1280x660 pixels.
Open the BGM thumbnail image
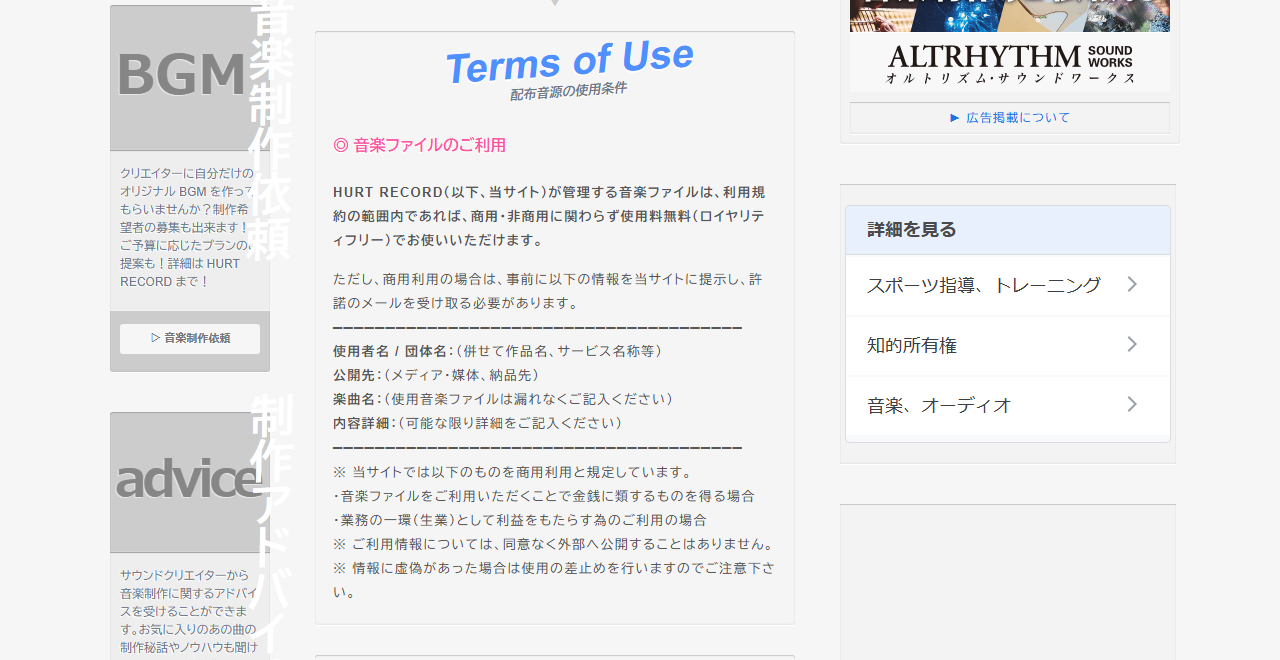point(189,78)
